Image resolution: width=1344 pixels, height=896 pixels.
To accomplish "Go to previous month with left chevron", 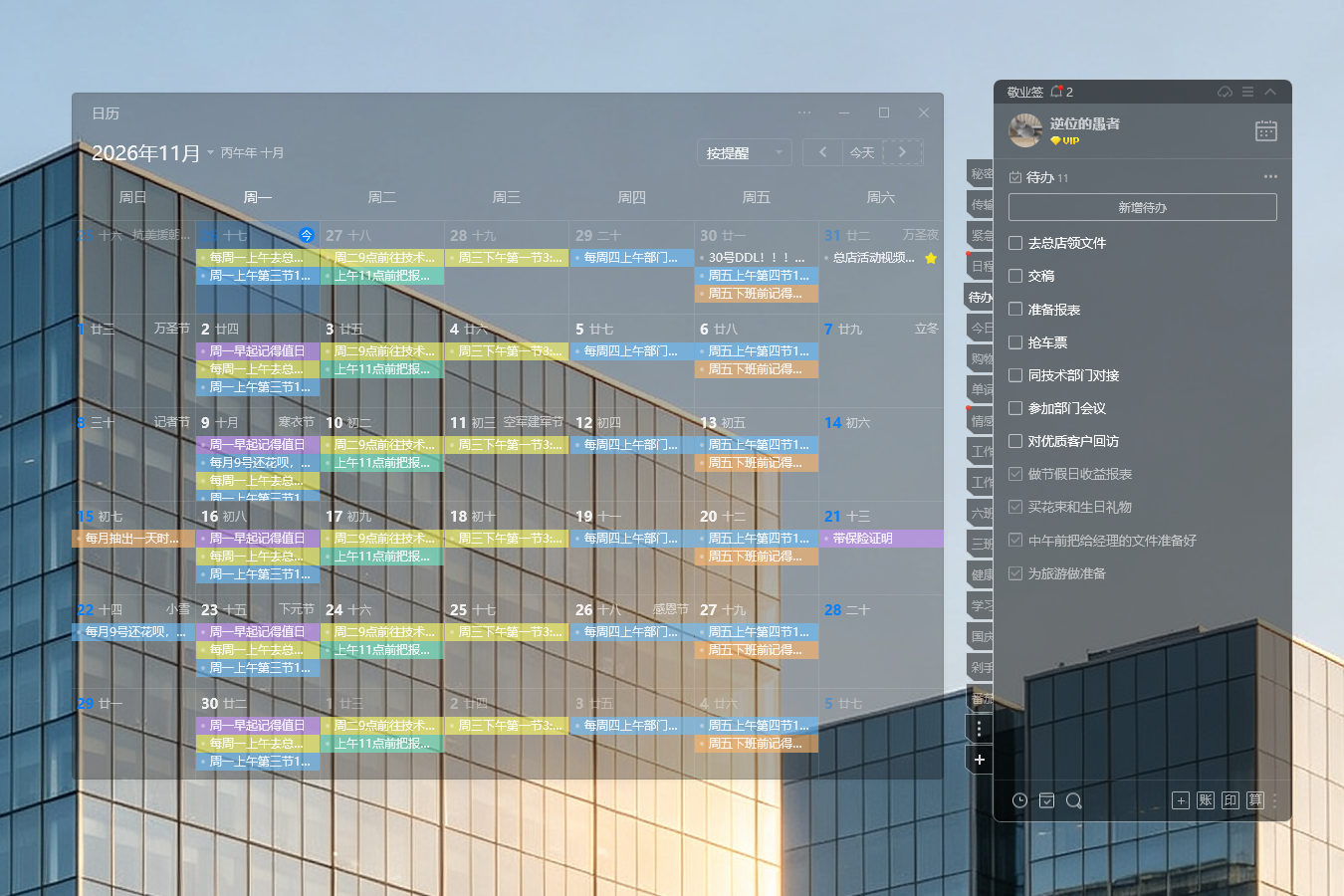I will tap(822, 152).
